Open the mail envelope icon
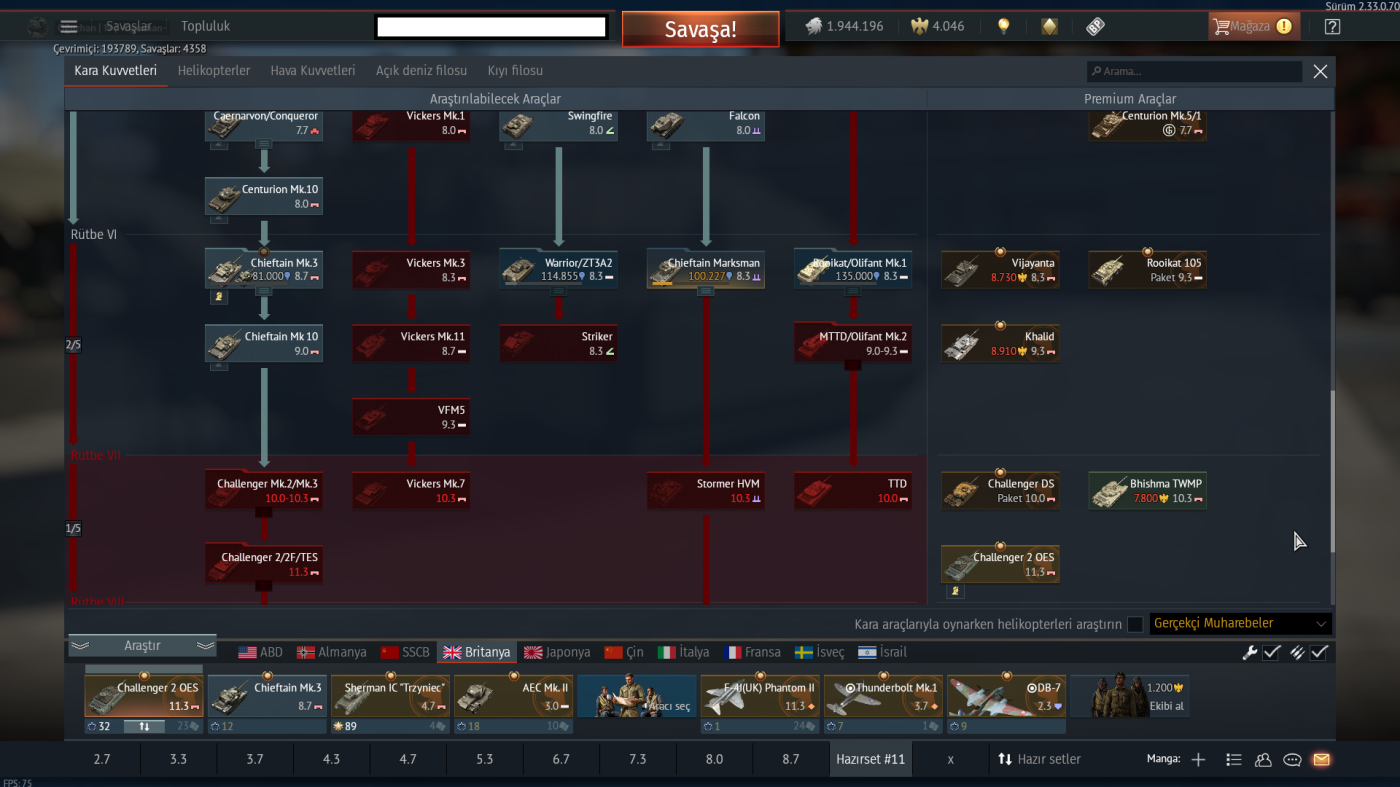This screenshot has height=787, width=1400. (1321, 759)
